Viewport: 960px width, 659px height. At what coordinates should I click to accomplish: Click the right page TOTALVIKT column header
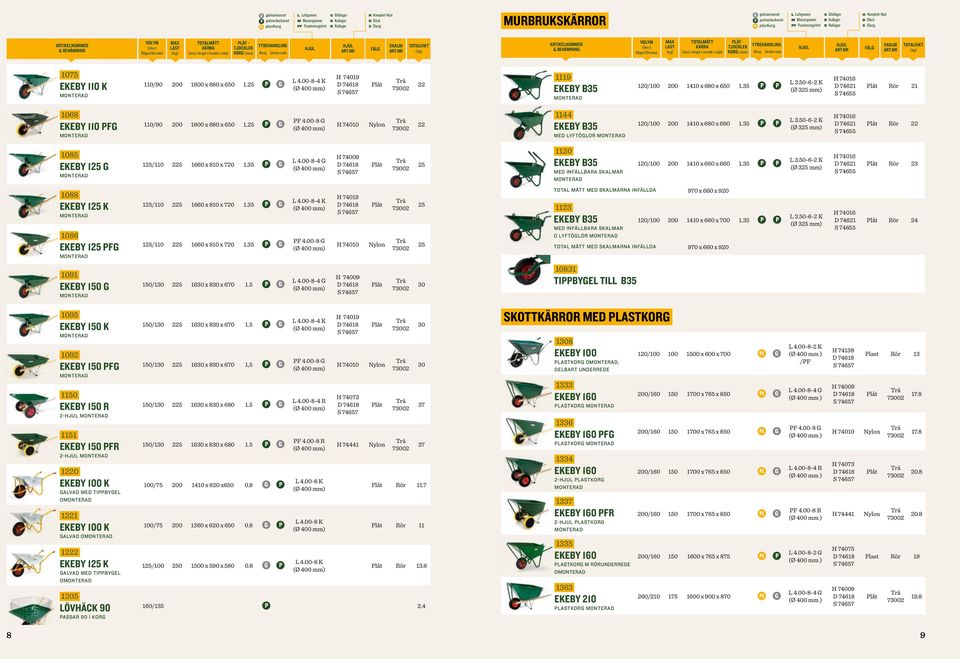coord(913,47)
